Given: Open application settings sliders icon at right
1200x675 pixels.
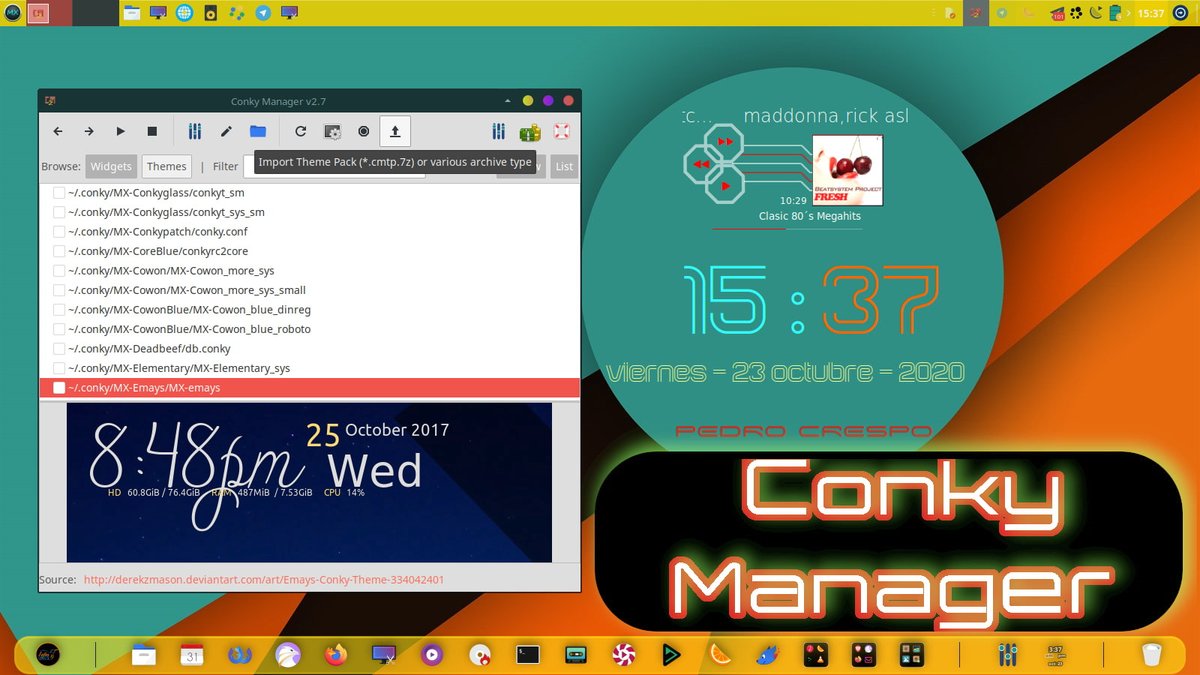Looking at the screenshot, I should click(x=498, y=131).
